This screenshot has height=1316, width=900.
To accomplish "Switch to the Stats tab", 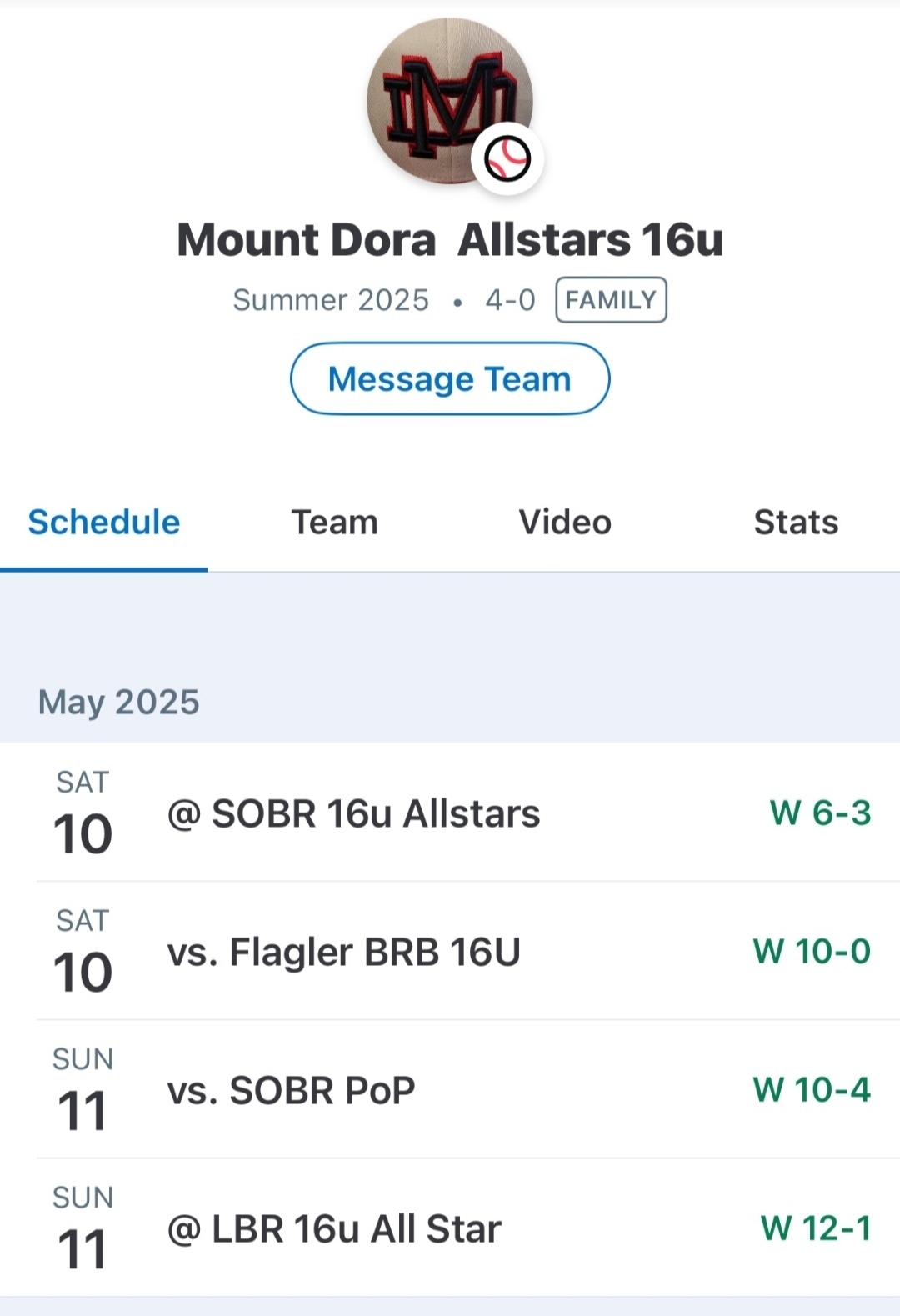I will pos(796,523).
